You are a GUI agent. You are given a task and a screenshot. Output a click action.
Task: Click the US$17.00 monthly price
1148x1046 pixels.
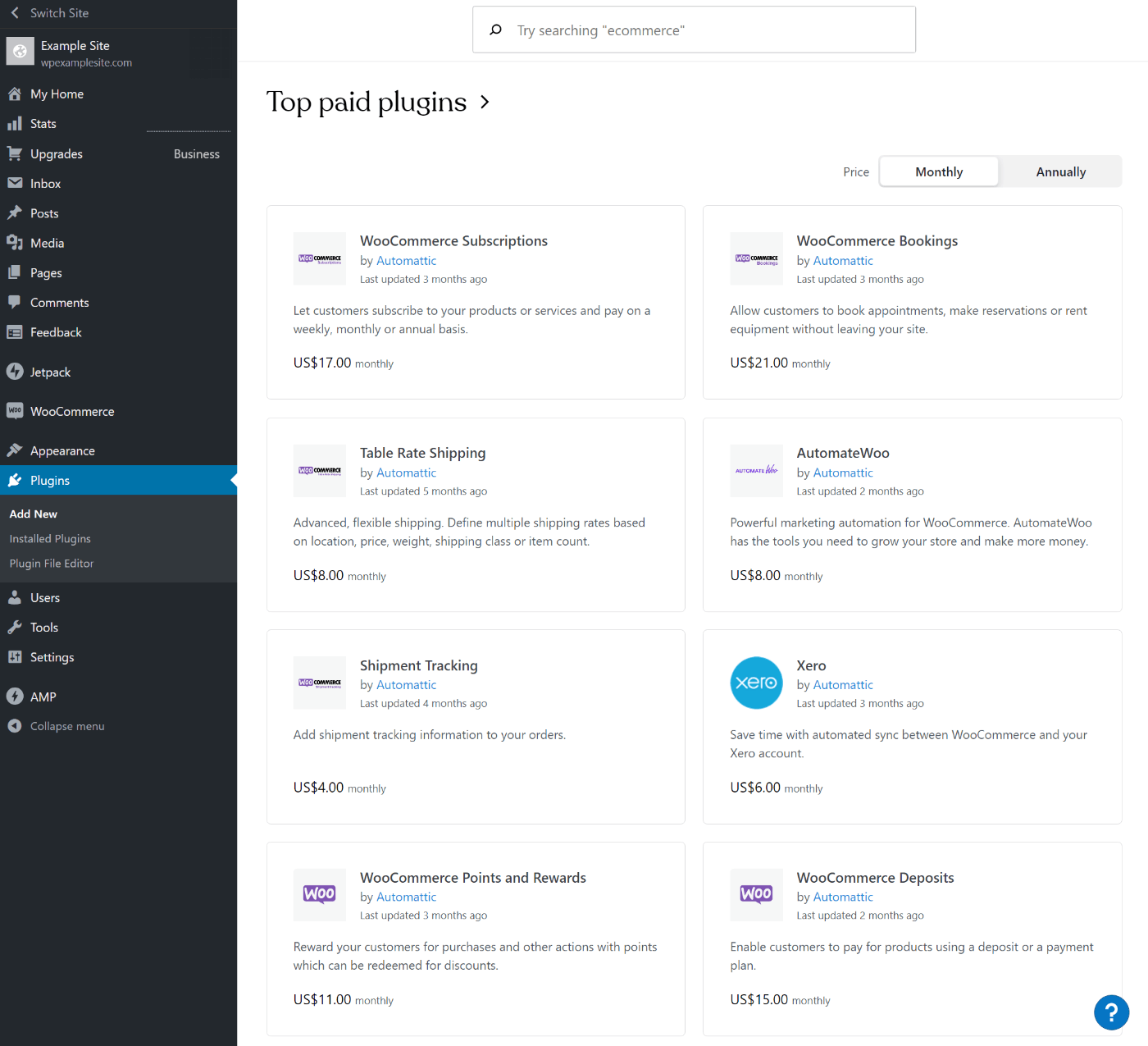(x=344, y=363)
